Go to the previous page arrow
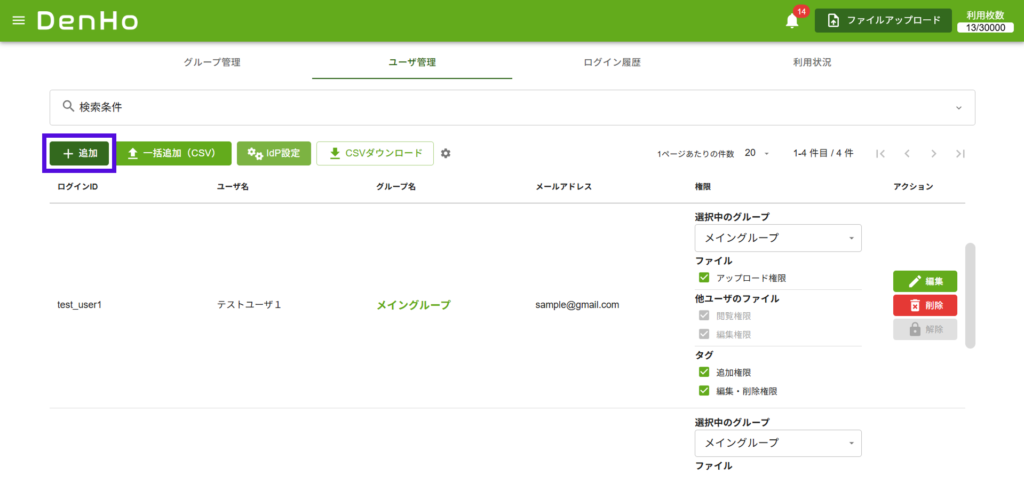The width and height of the screenshot is (1024, 482). (906, 153)
